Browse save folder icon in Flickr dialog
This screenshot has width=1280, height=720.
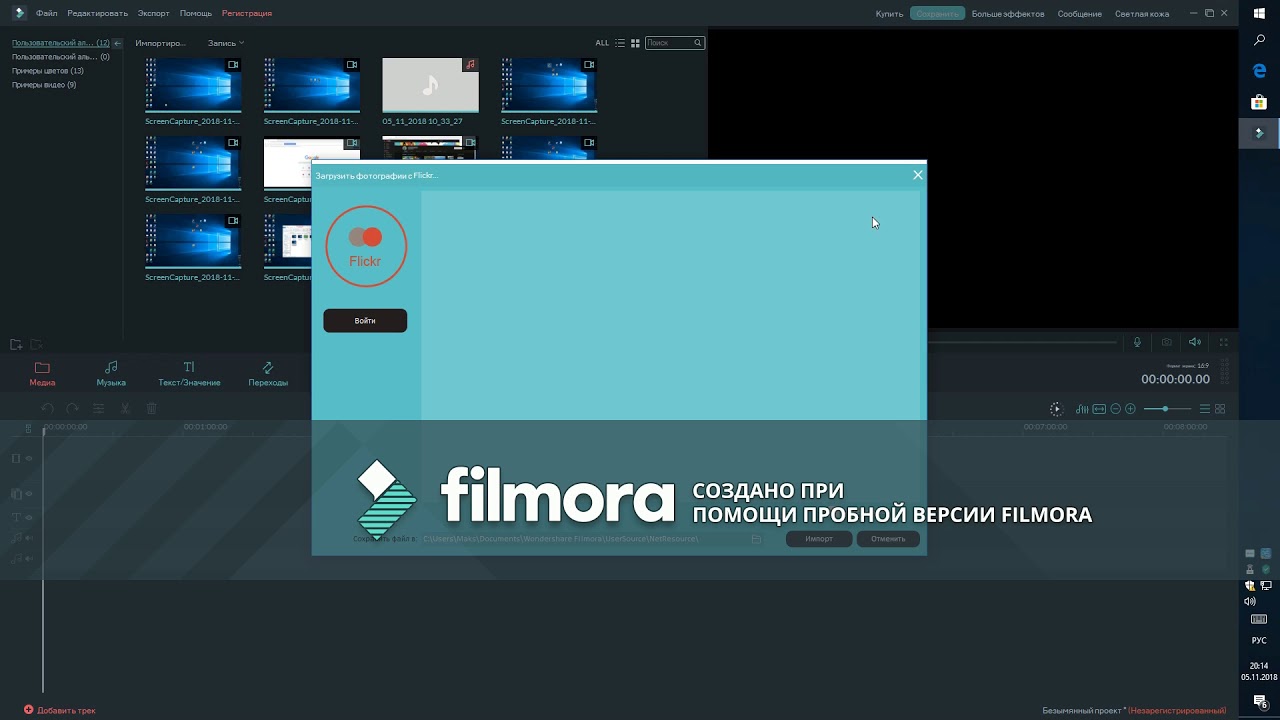(x=757, y=539)
